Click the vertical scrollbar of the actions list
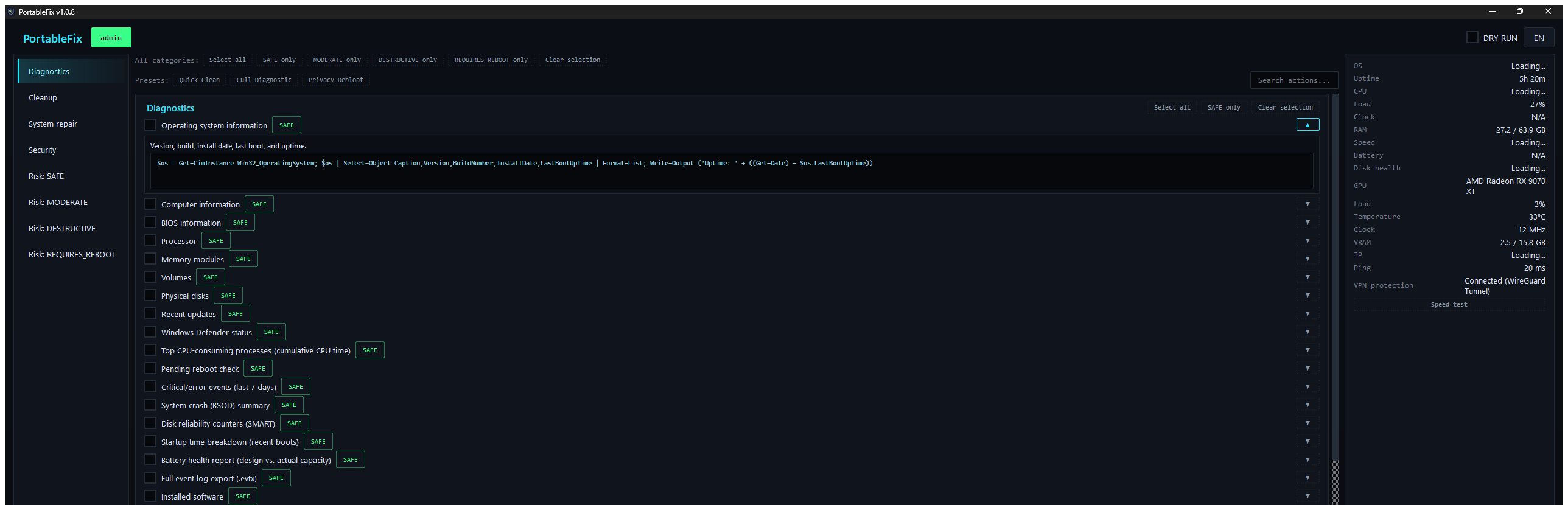This screenshot has height=505, width=1568. click(x=1335, y=298)
